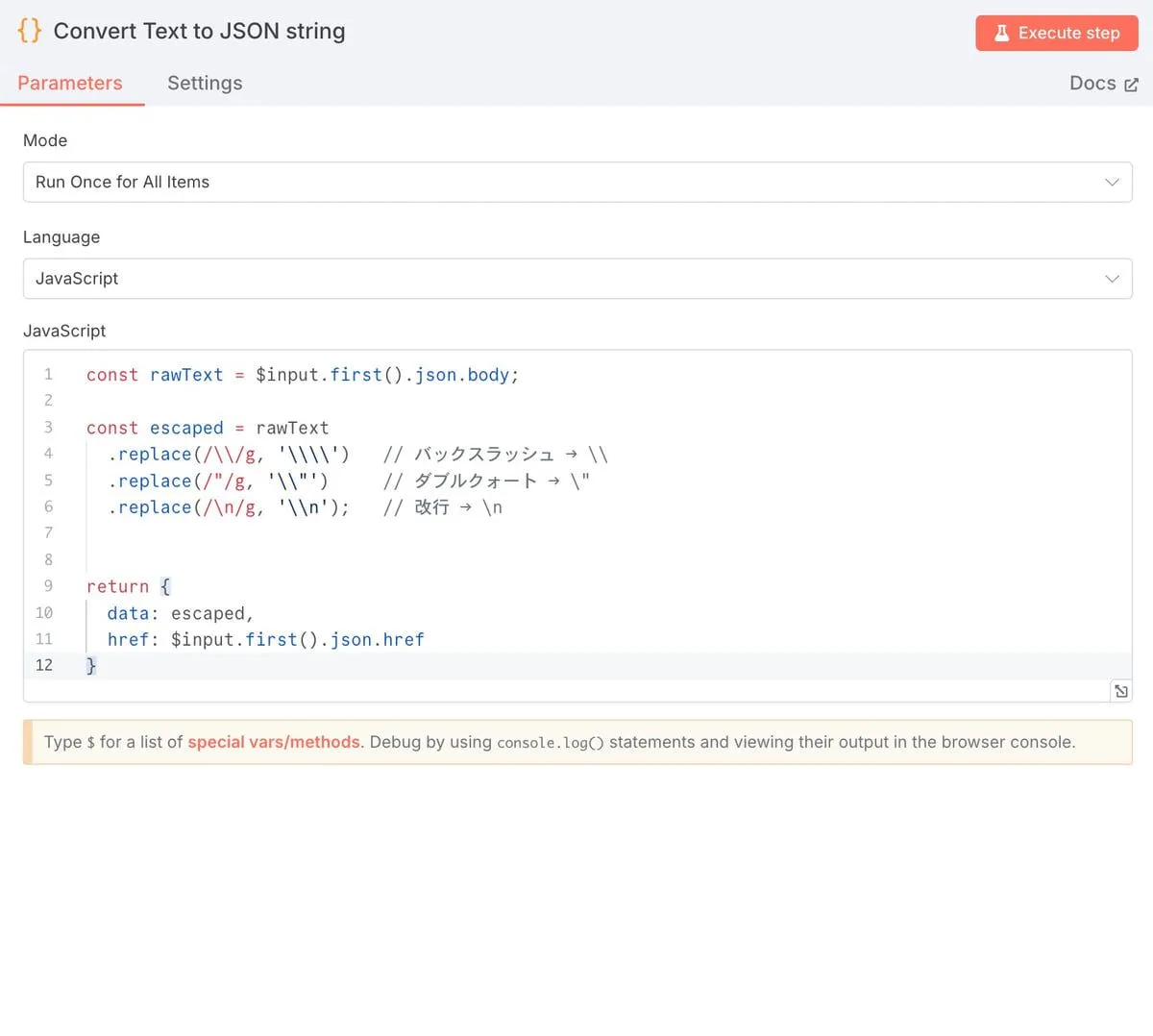Click the empty line 7 in editor
1153x1036 pixels.
tap(384, 533)
